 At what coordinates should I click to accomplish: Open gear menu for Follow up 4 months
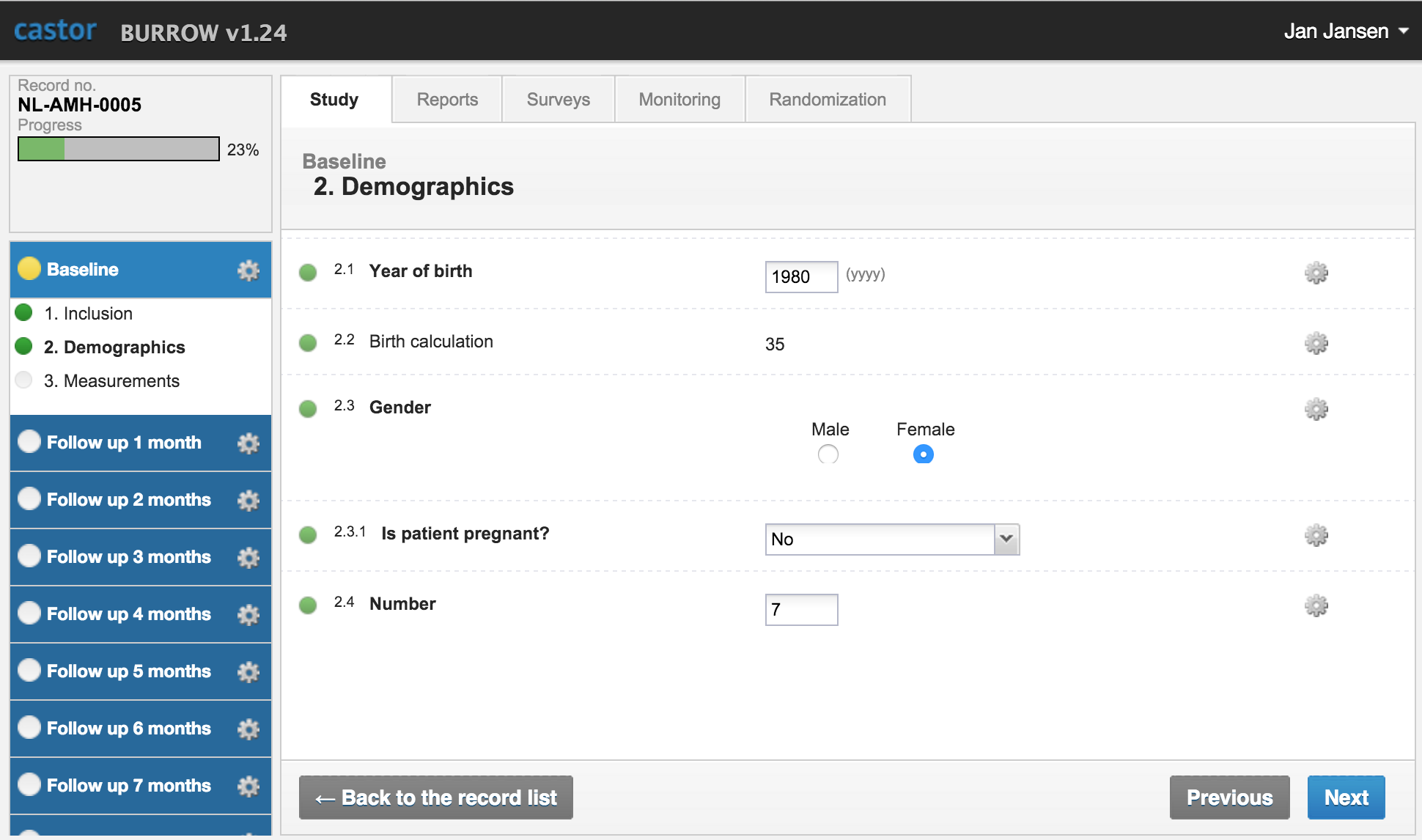[248, 615]
